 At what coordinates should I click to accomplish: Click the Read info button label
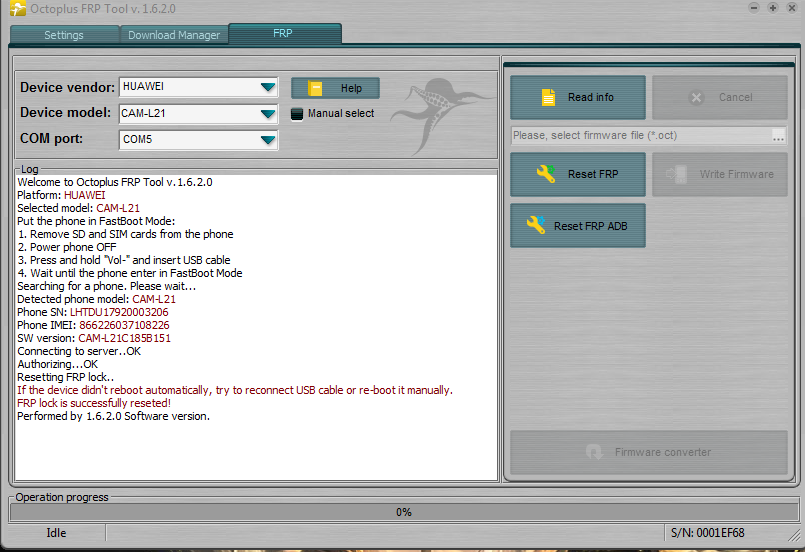[x=590, y=97]
